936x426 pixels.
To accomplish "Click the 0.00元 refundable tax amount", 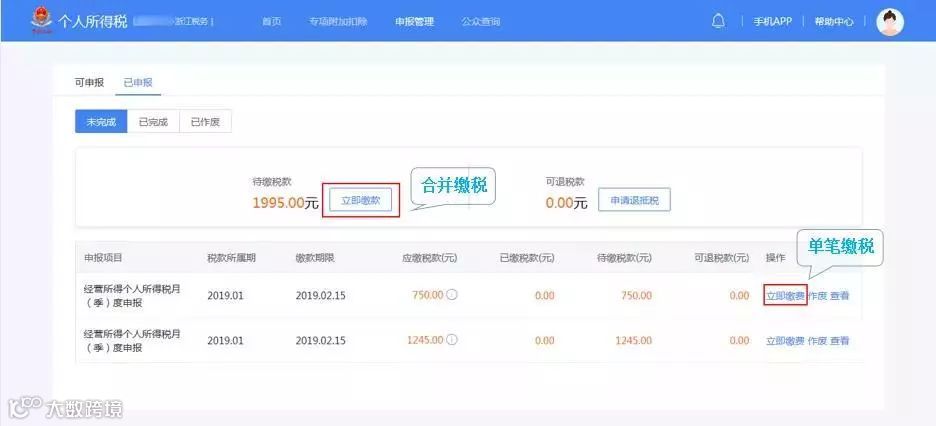I will pos(566,203).
